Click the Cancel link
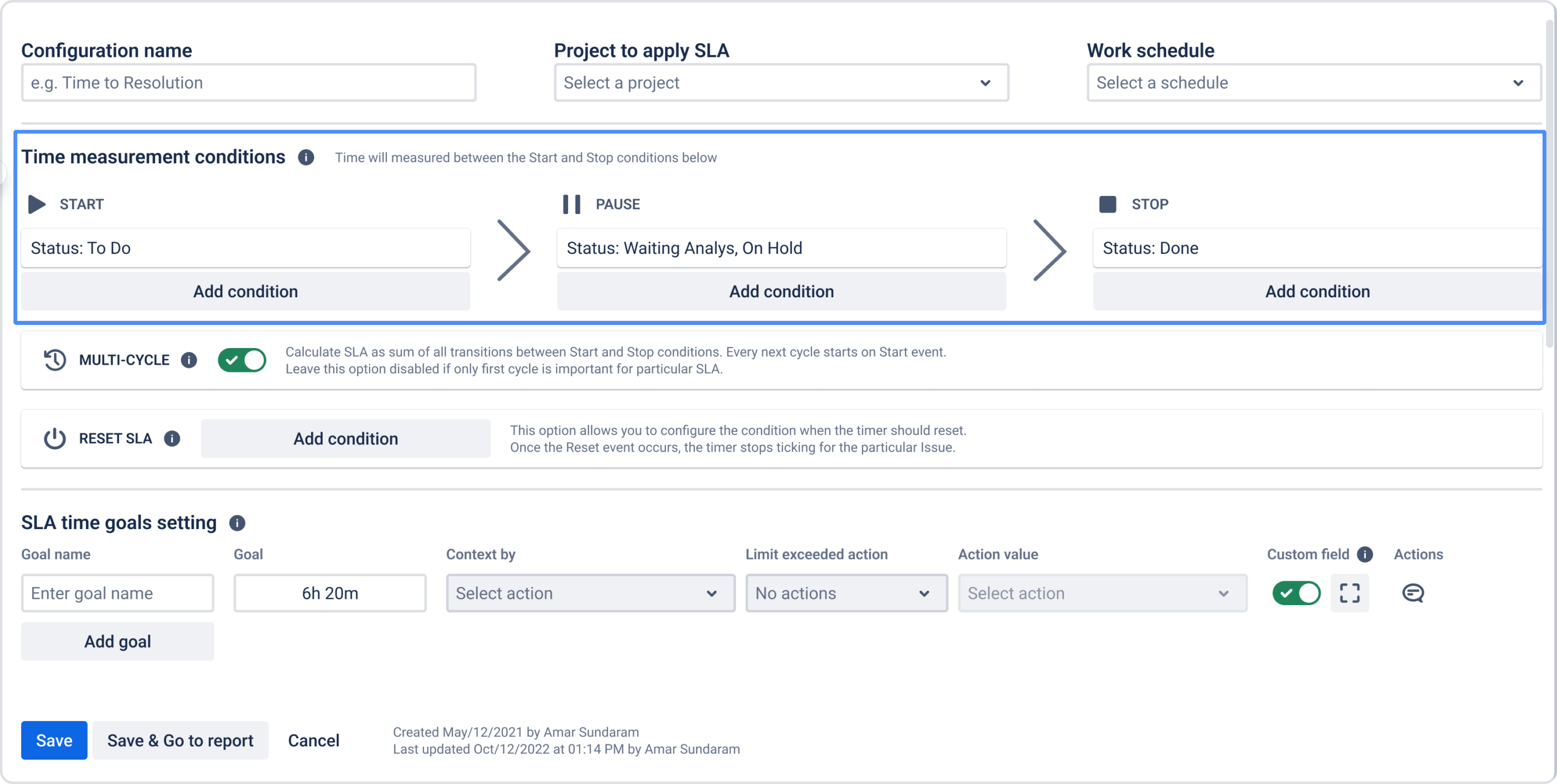Screen dimensions: 1557x784 click(x=313, y=740)
